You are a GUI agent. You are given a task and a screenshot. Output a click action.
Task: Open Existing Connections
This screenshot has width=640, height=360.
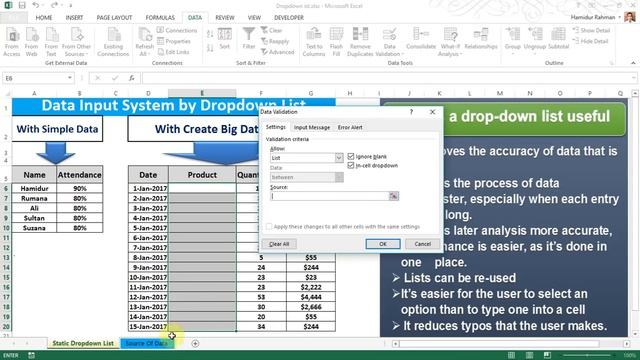(x=113, y=42)
